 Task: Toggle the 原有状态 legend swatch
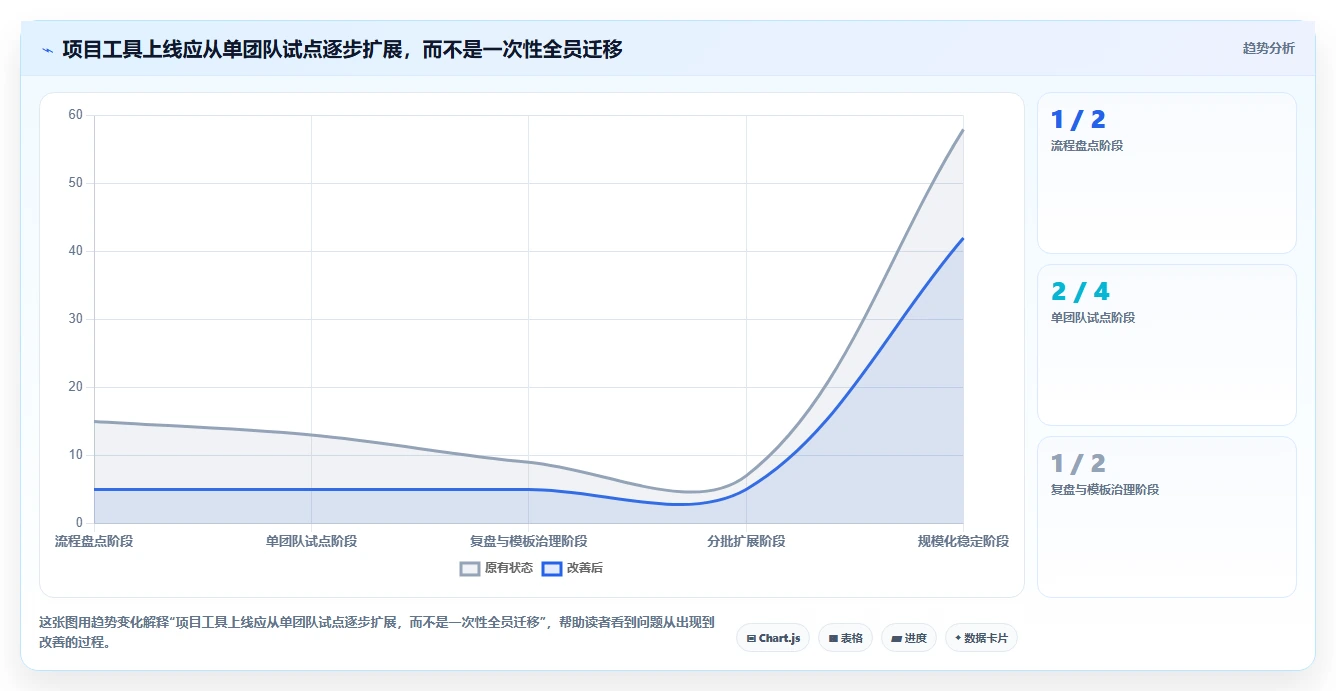point(470,568)
